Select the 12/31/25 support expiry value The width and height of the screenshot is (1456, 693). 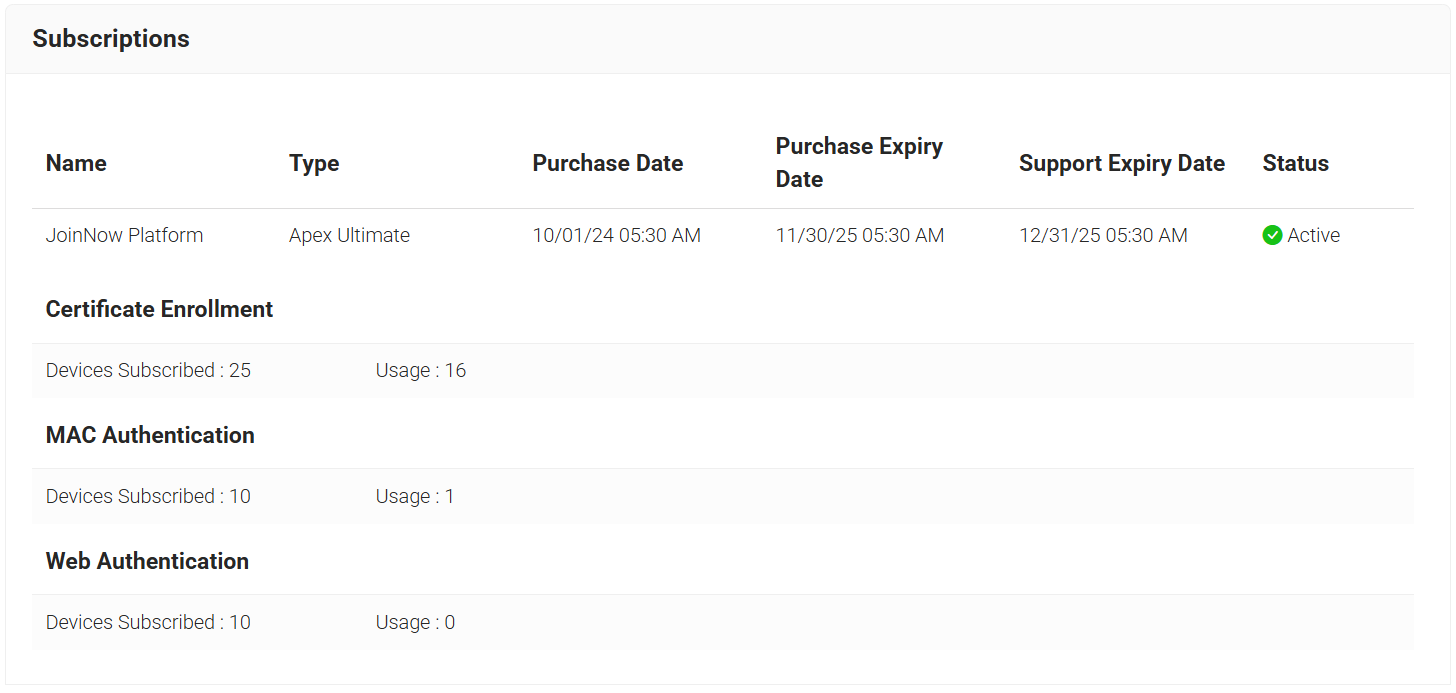(x=1103, y=236)
